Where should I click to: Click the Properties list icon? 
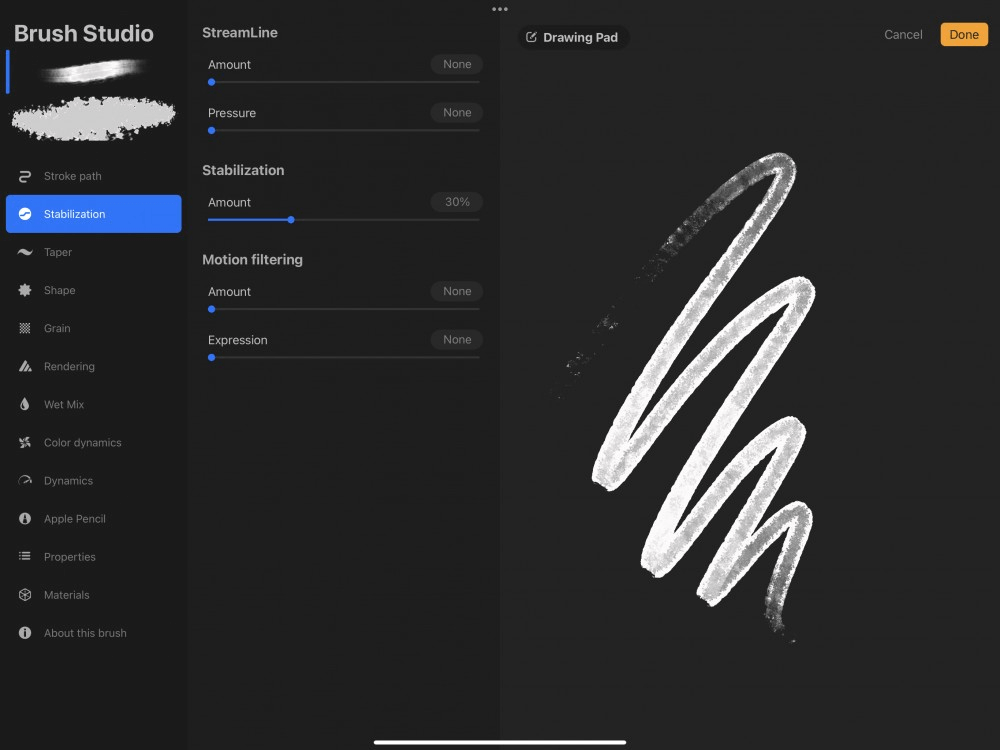point(25,556)
